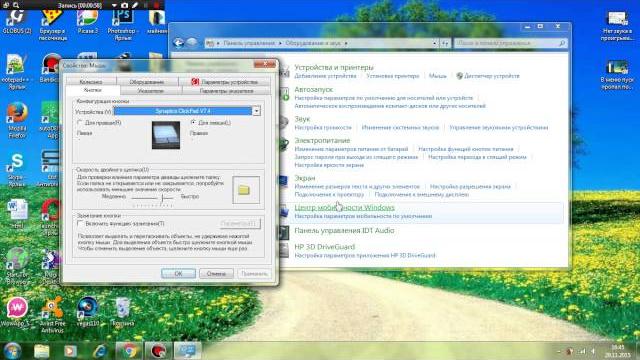Expand breadcrumb arrow after Панель управления
Screen dimensions: 640x360
280,43
